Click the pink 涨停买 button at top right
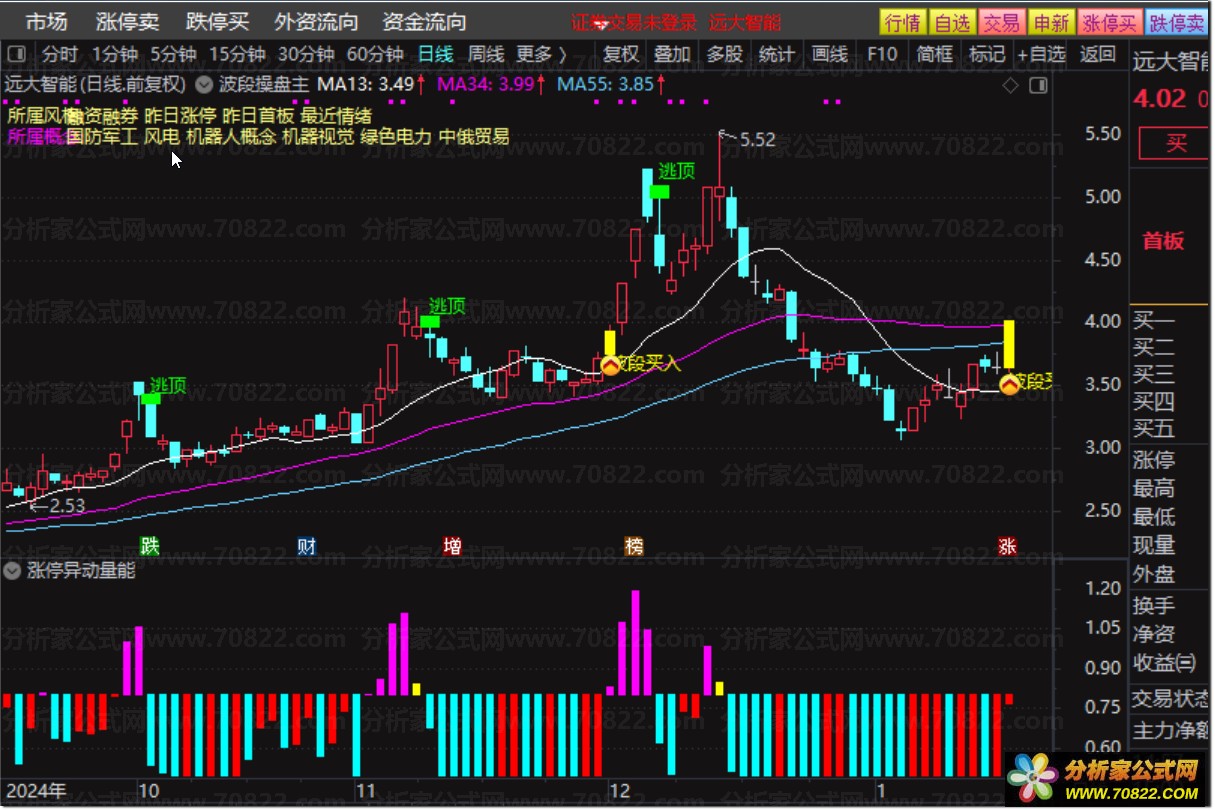The image size is (1215, 810). point(1109,22)
